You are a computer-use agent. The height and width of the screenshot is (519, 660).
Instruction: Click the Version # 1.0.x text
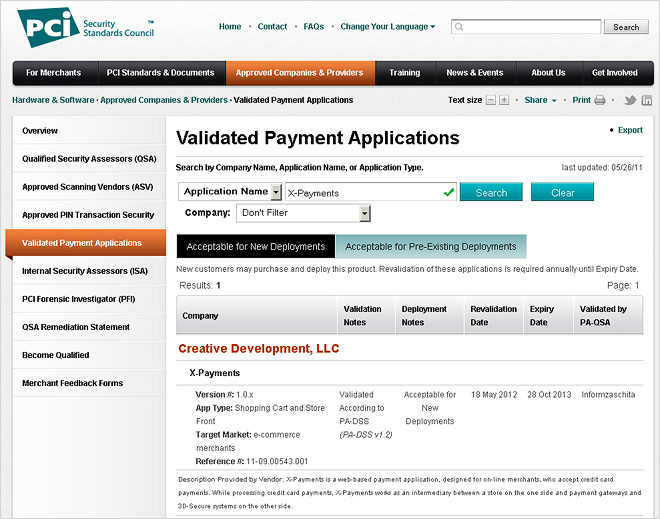[x=224, y=395]
